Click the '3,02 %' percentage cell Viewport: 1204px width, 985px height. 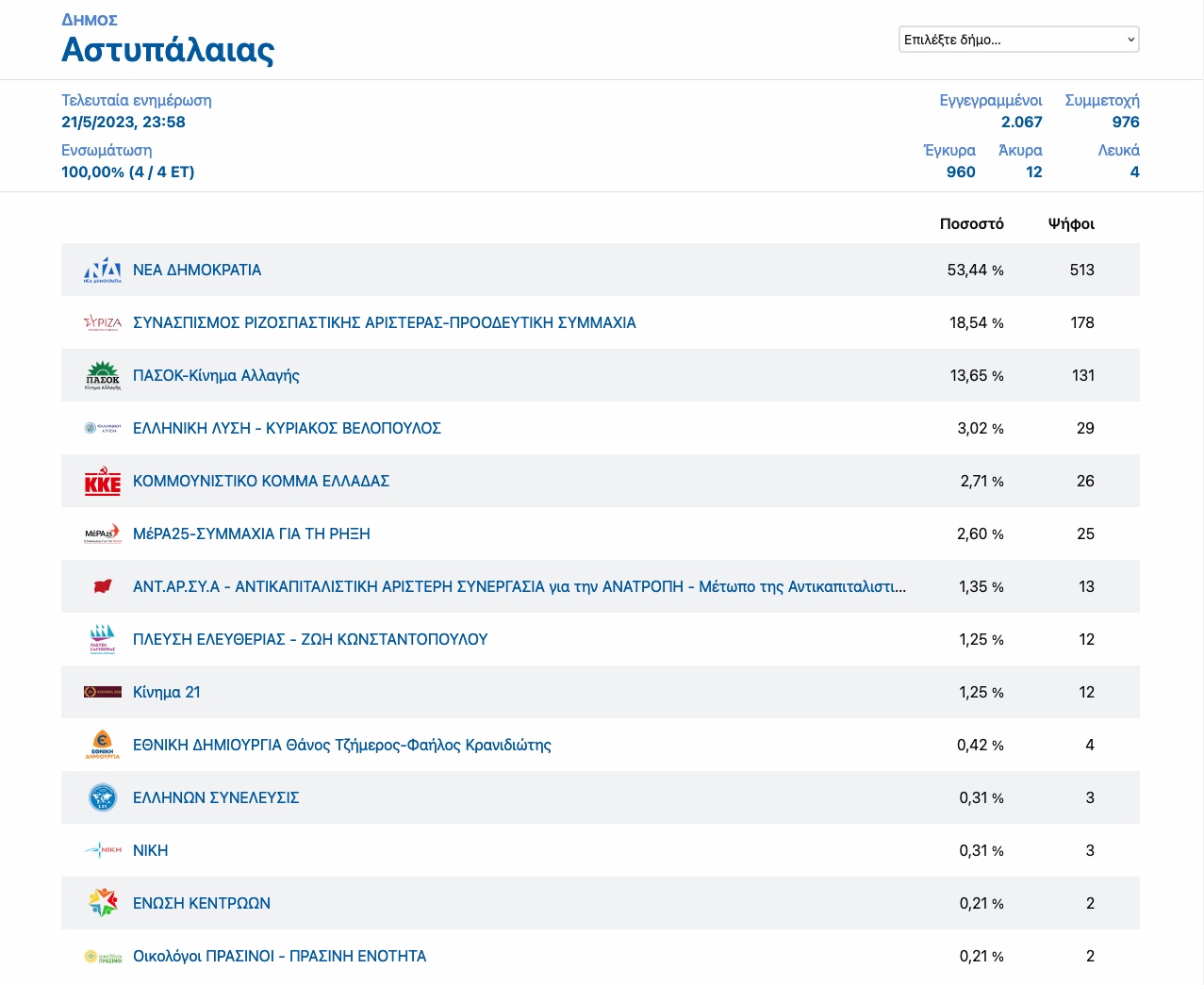pyautogui.click(x=981, y=428)
